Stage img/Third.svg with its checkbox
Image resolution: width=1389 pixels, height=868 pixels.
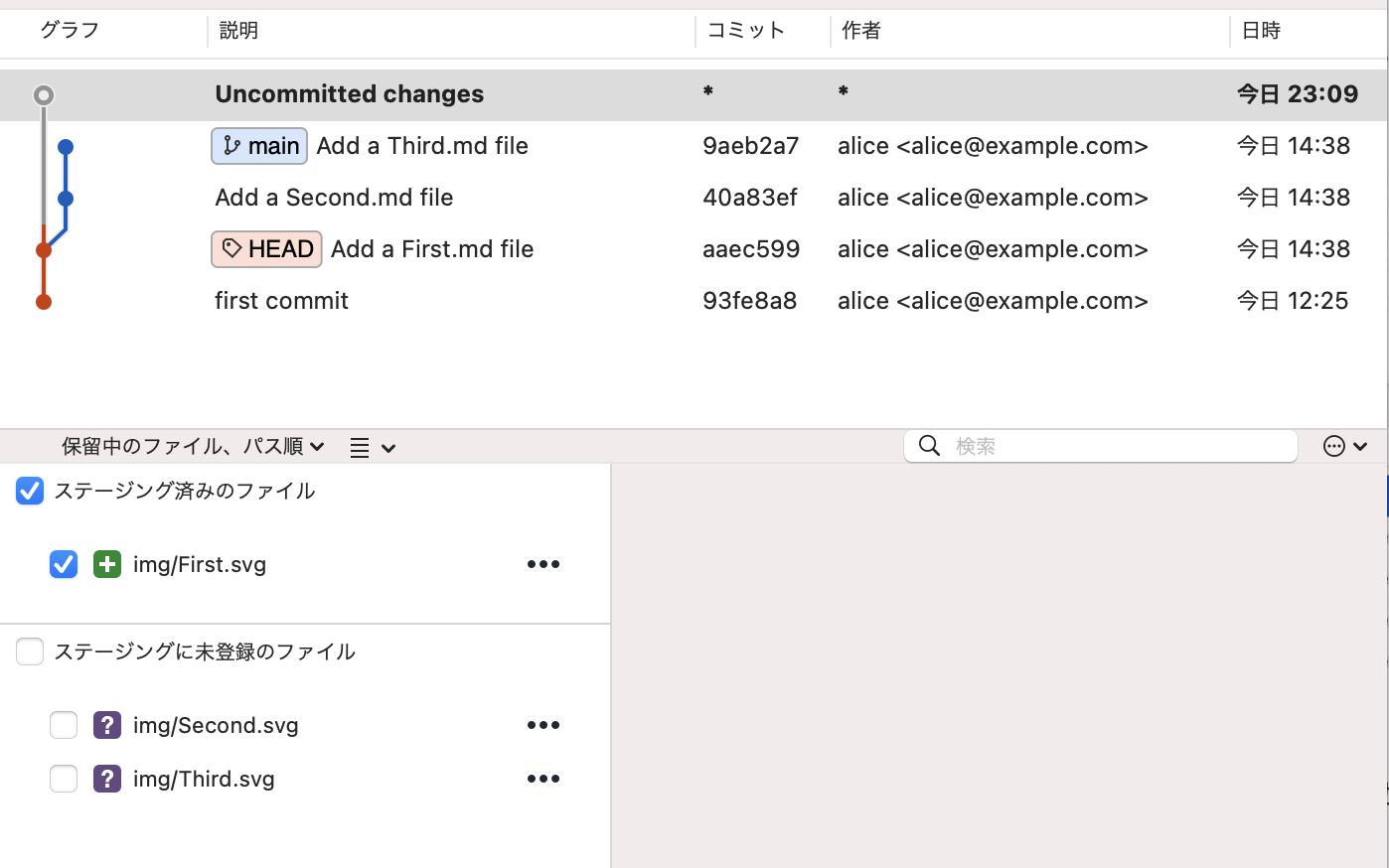point(64,779)
